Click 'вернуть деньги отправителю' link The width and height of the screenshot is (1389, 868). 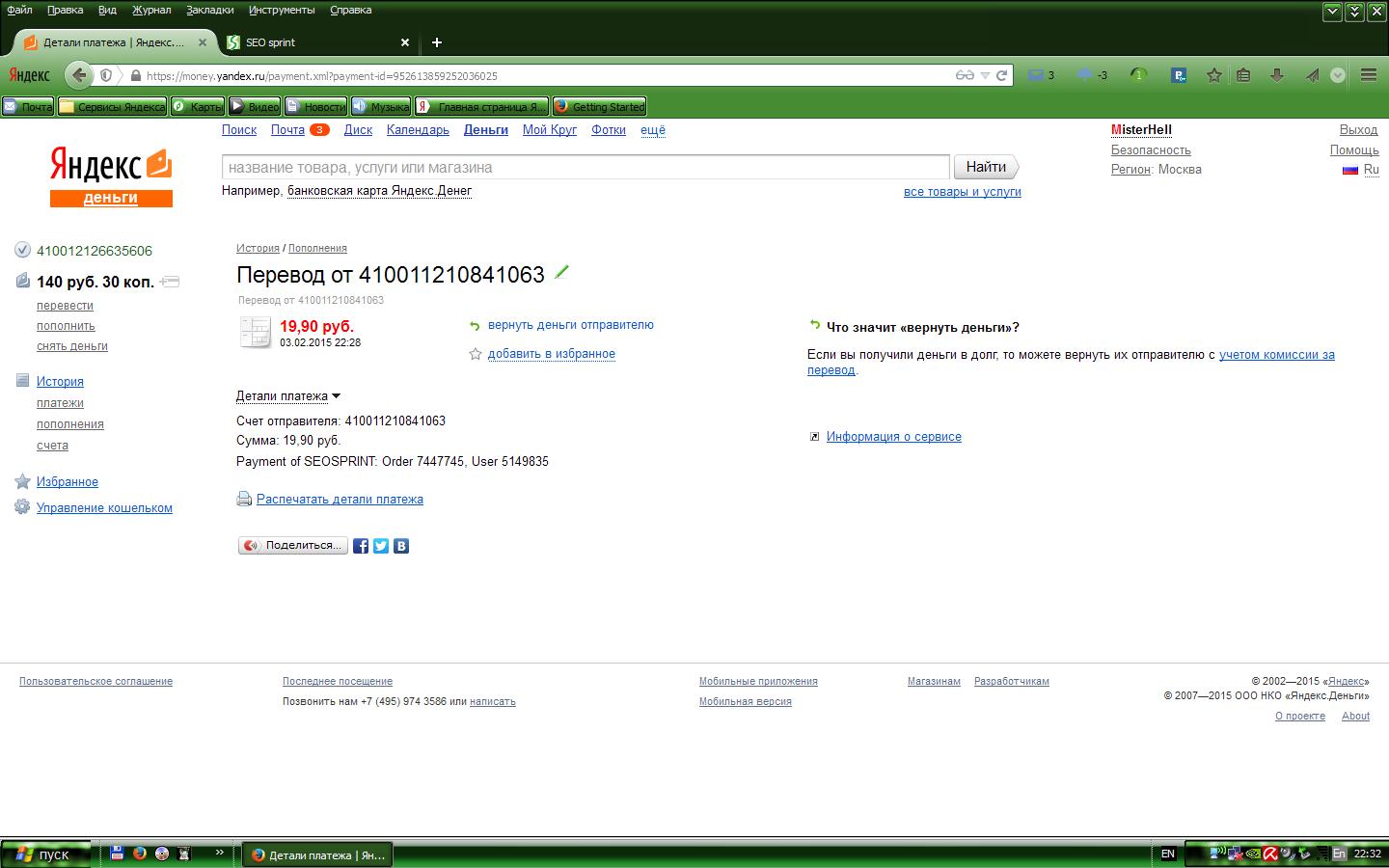pos(571,325)
